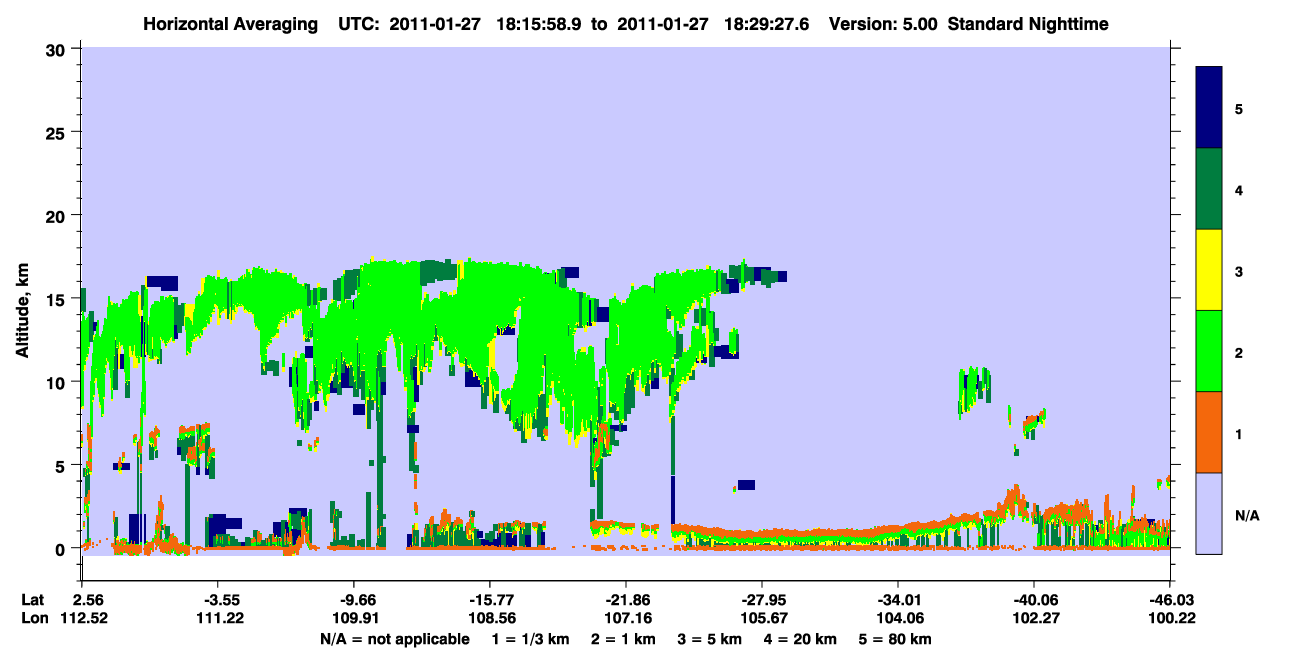Click the longitude value 109.91

click(357, 618)
